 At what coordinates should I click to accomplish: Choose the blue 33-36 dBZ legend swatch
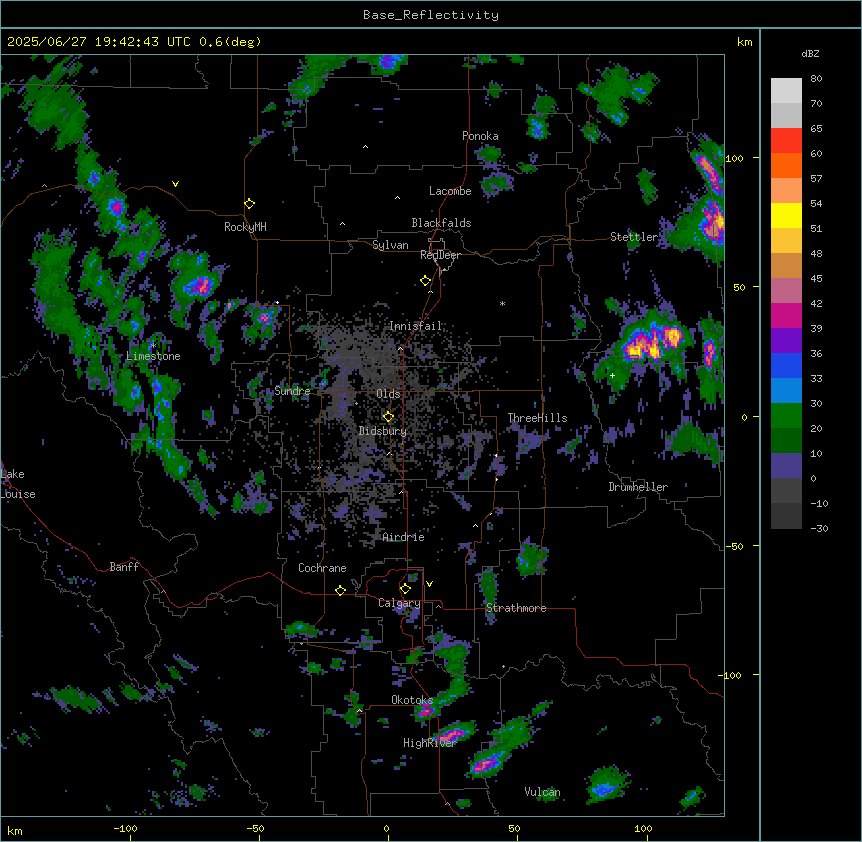click(786, 365)
